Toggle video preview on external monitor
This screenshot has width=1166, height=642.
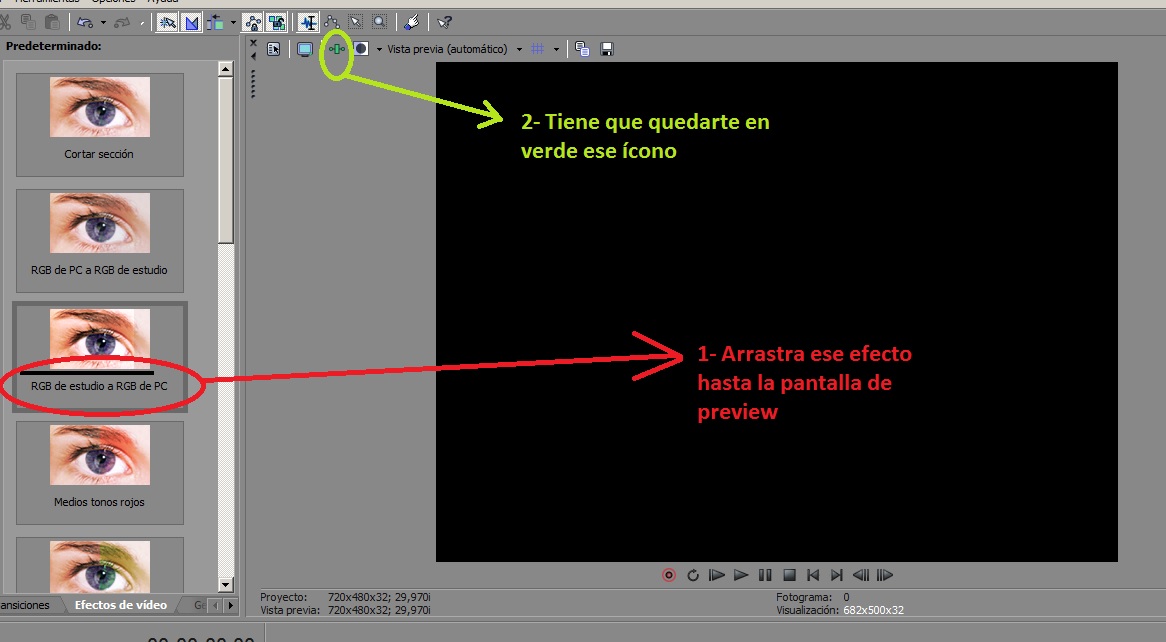tap(304, 49)
